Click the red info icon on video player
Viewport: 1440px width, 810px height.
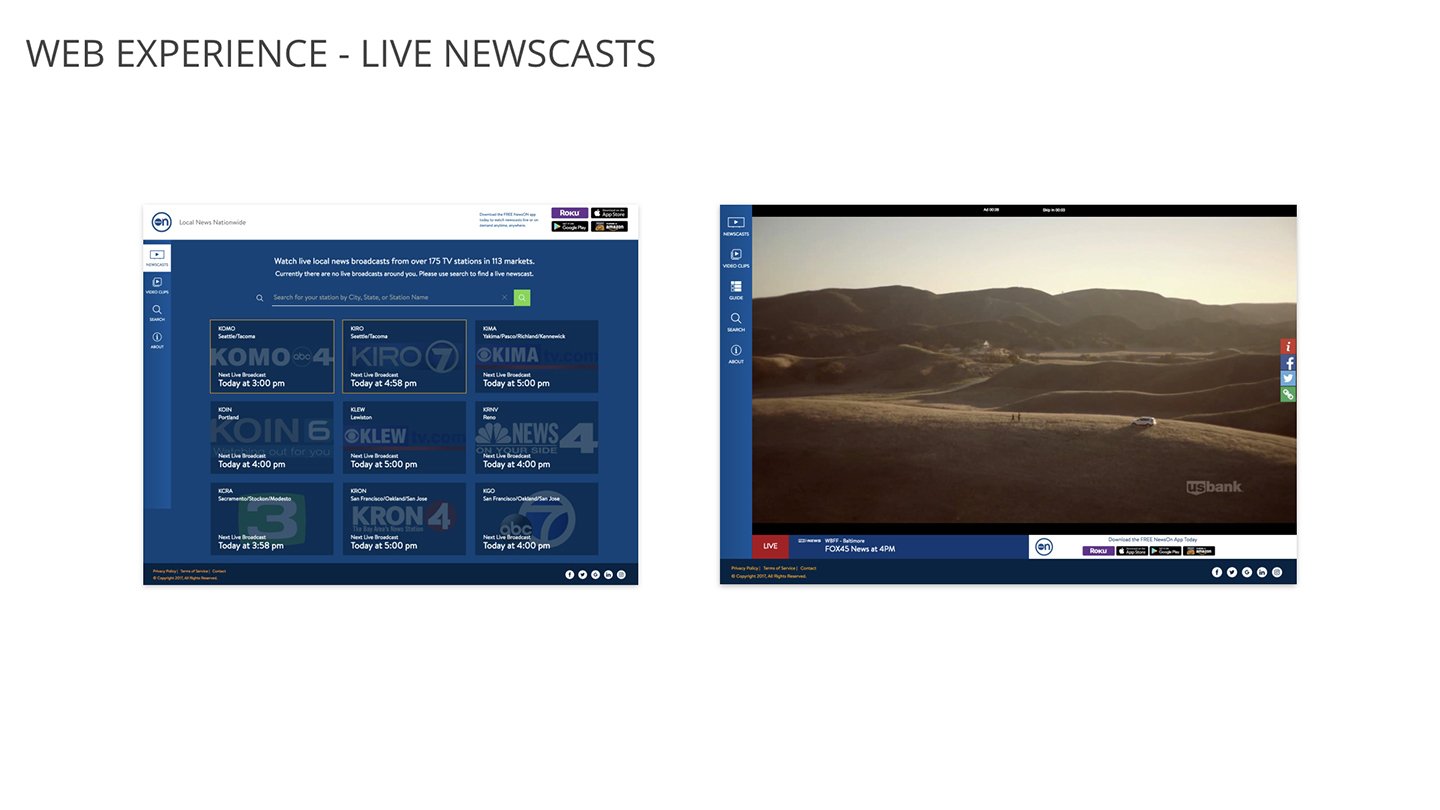pos(1288,346)
